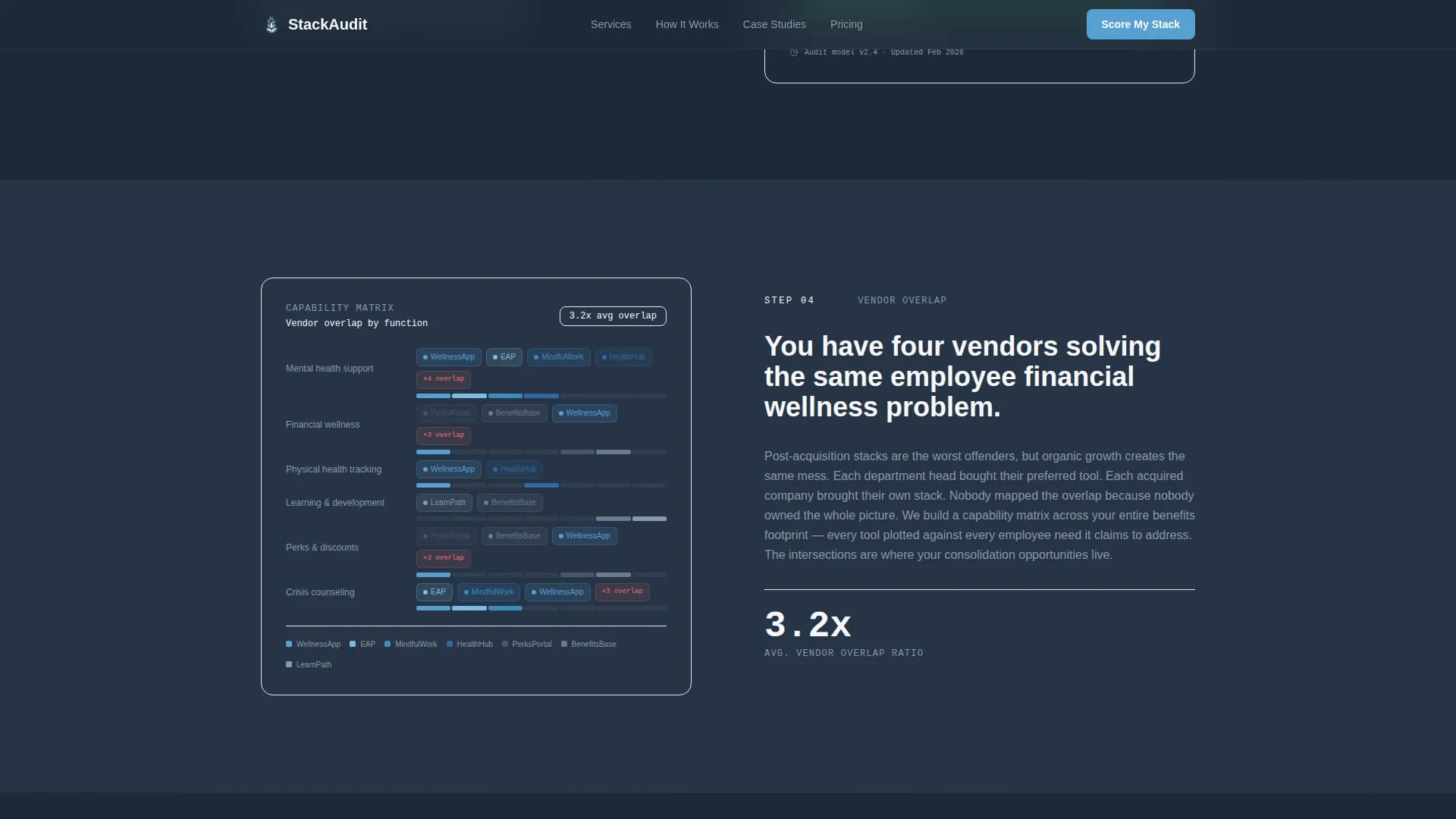Click the BenefitsBase chip in Learning & development
The image size is (1456, 819).
pyautogui.click(x=510, y=502)
